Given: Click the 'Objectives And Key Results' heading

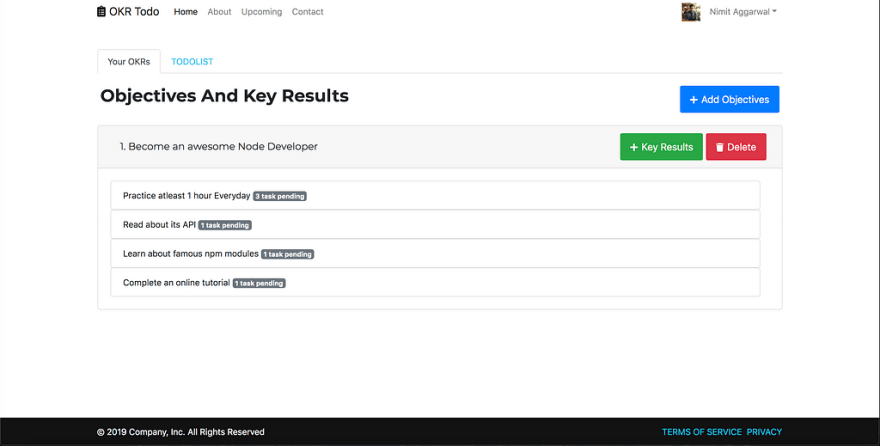Looking at the screenshot, I should click(224, 96).
